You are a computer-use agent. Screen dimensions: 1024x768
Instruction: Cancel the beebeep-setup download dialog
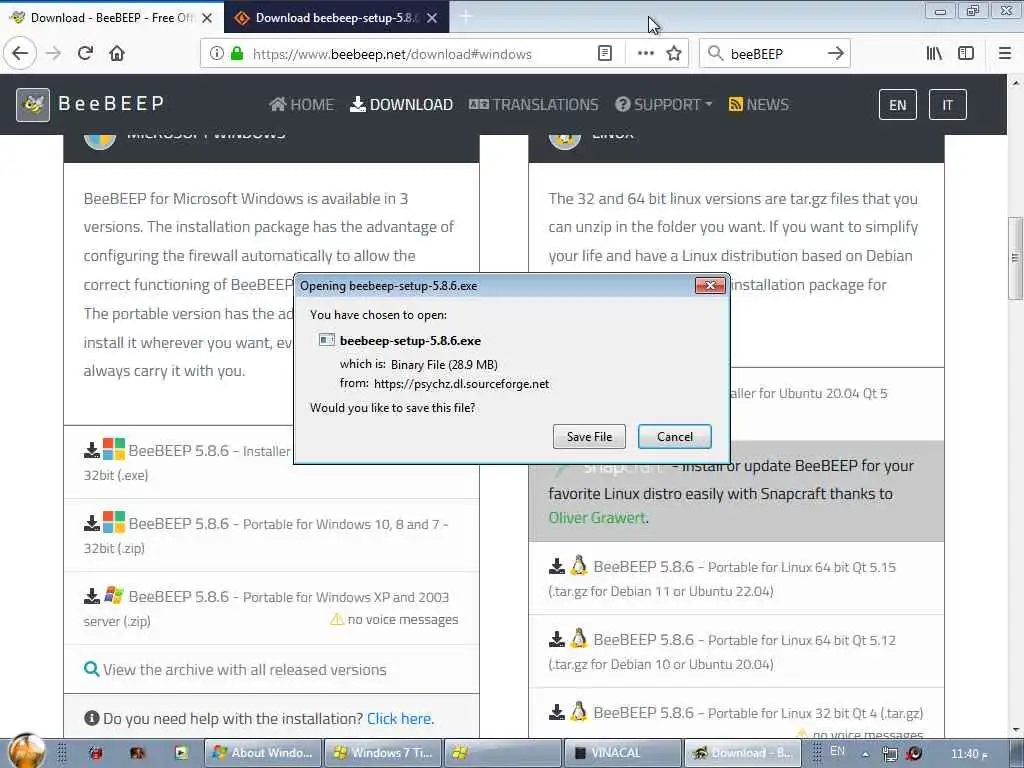pos(674,436)
